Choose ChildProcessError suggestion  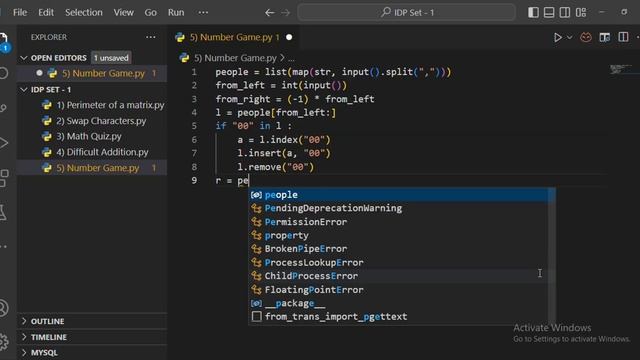[399, 276]
